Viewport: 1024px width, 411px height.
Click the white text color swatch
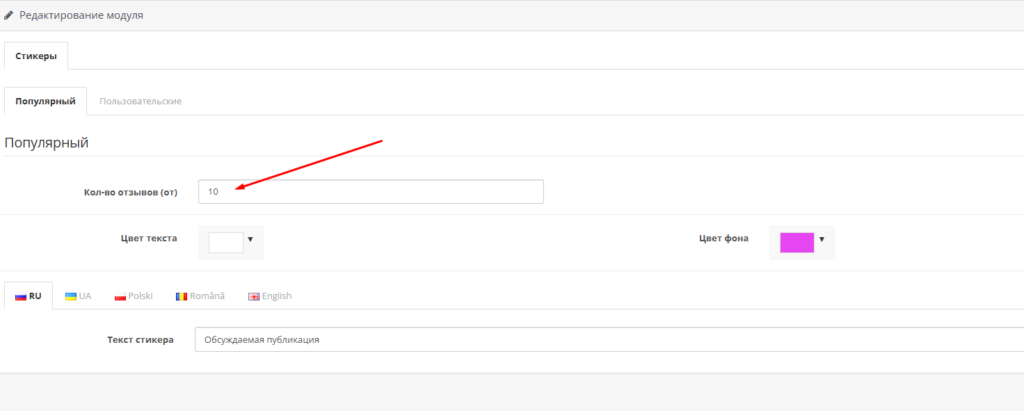coord(225,242)
